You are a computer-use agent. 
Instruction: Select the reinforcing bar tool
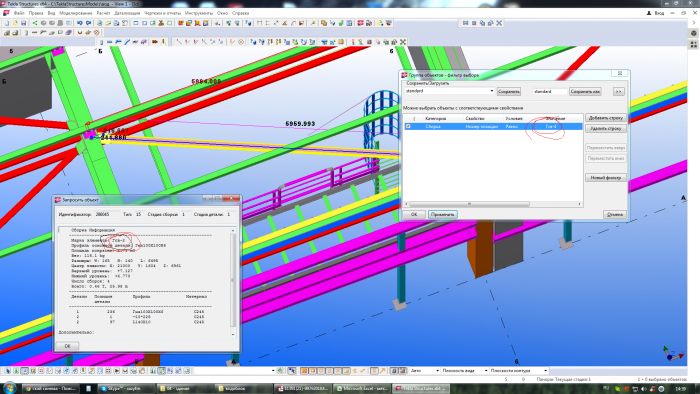[x=80, y=33]
